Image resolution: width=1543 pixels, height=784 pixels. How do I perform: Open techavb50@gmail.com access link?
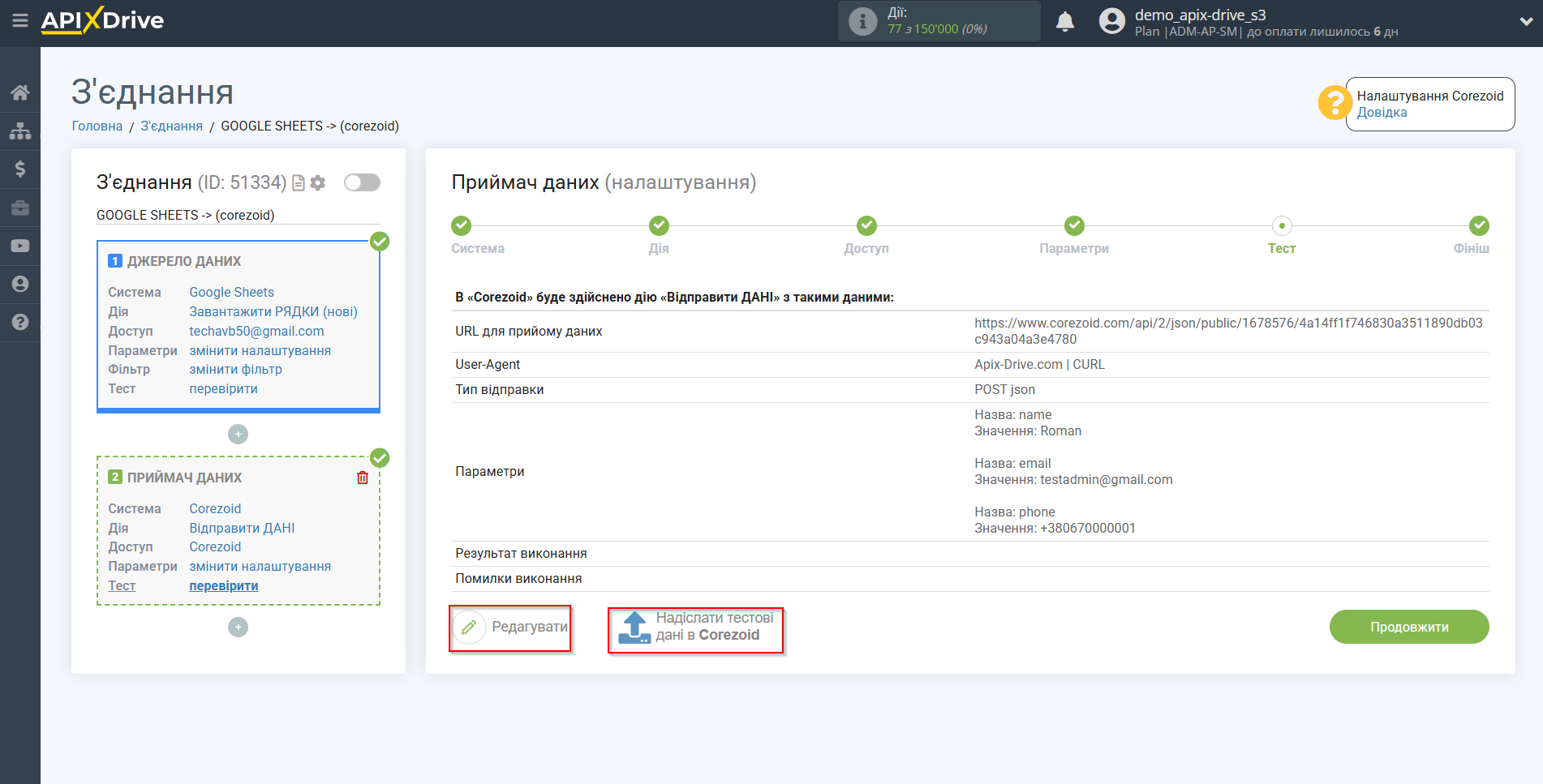256,331
